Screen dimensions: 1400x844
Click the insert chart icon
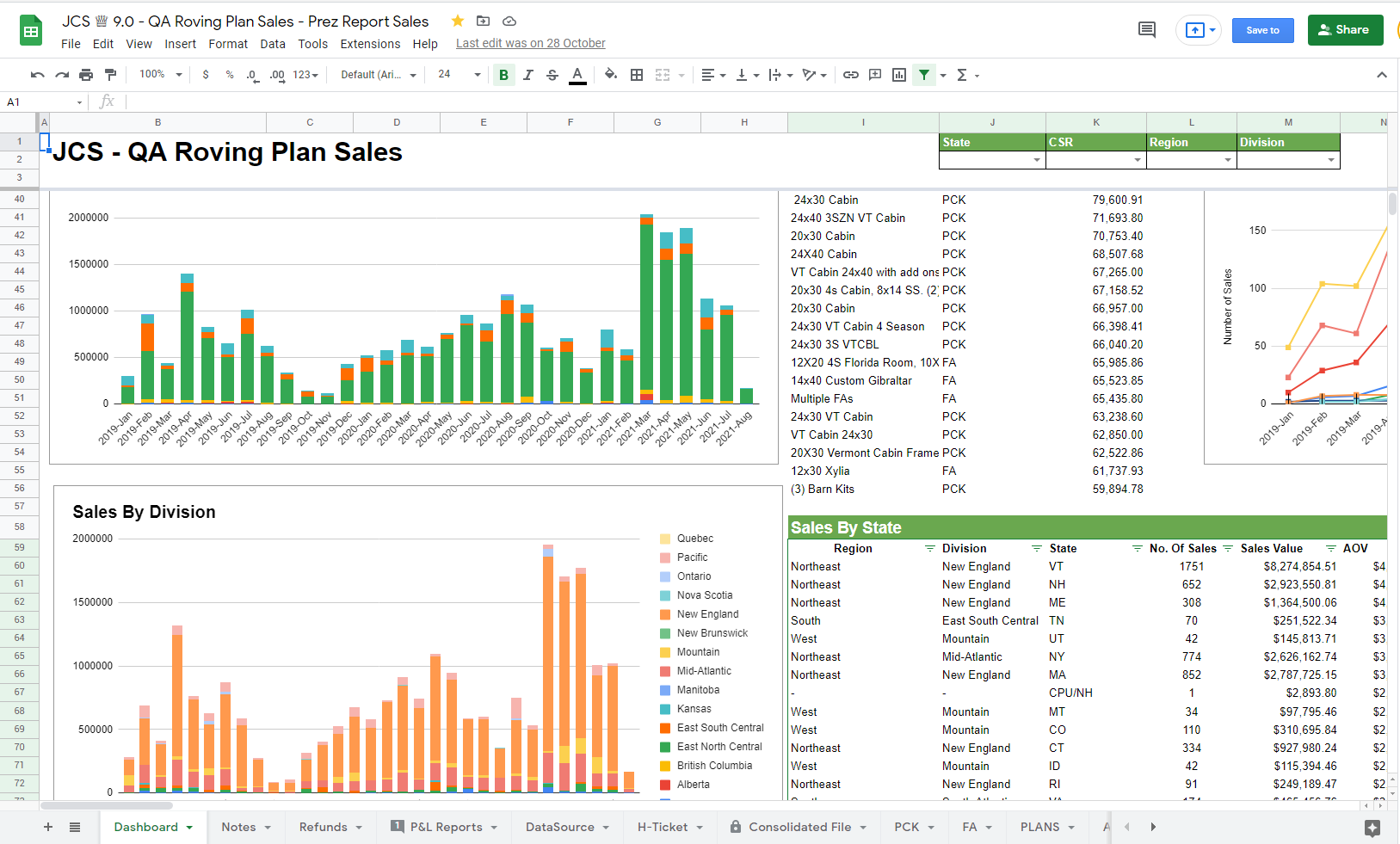pos(899,75)
